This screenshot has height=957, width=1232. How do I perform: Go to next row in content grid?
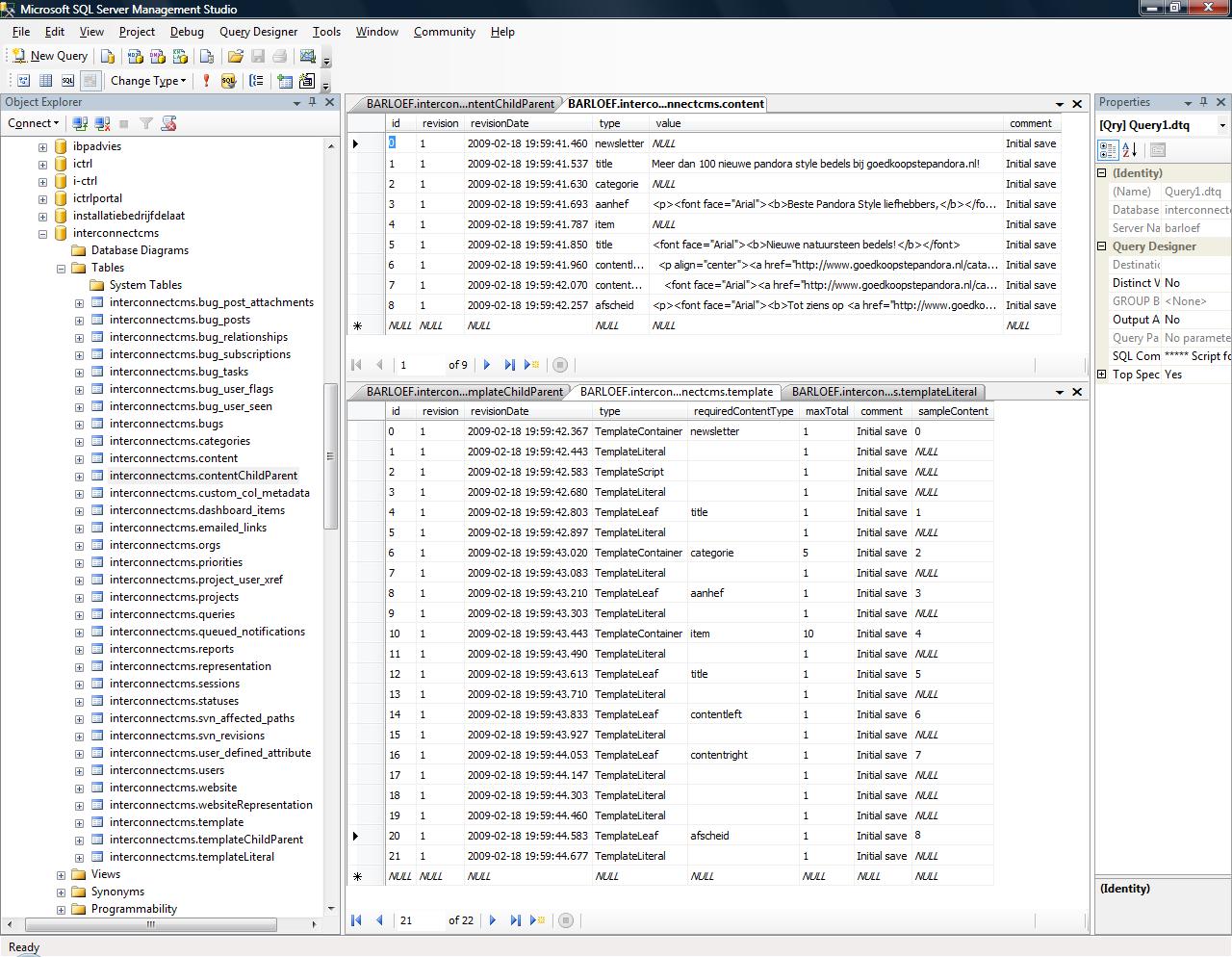pos(487,365)
